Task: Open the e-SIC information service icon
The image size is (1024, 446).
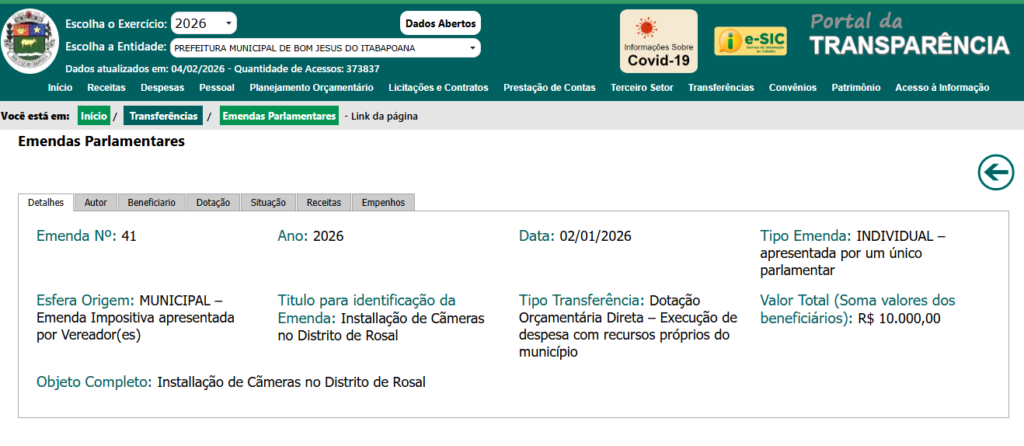Action: [750, 42]
